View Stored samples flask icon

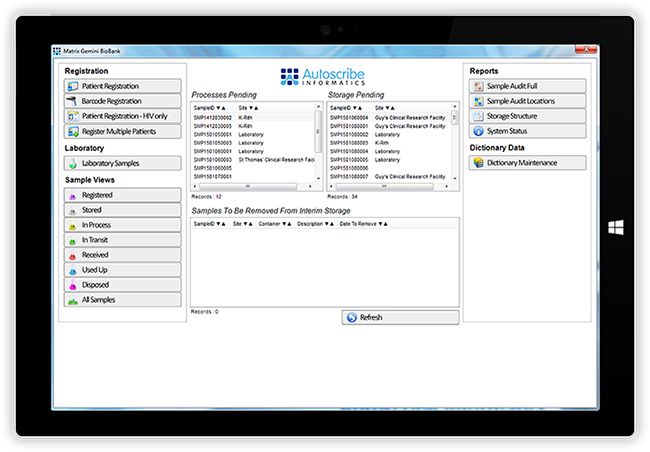73,210
